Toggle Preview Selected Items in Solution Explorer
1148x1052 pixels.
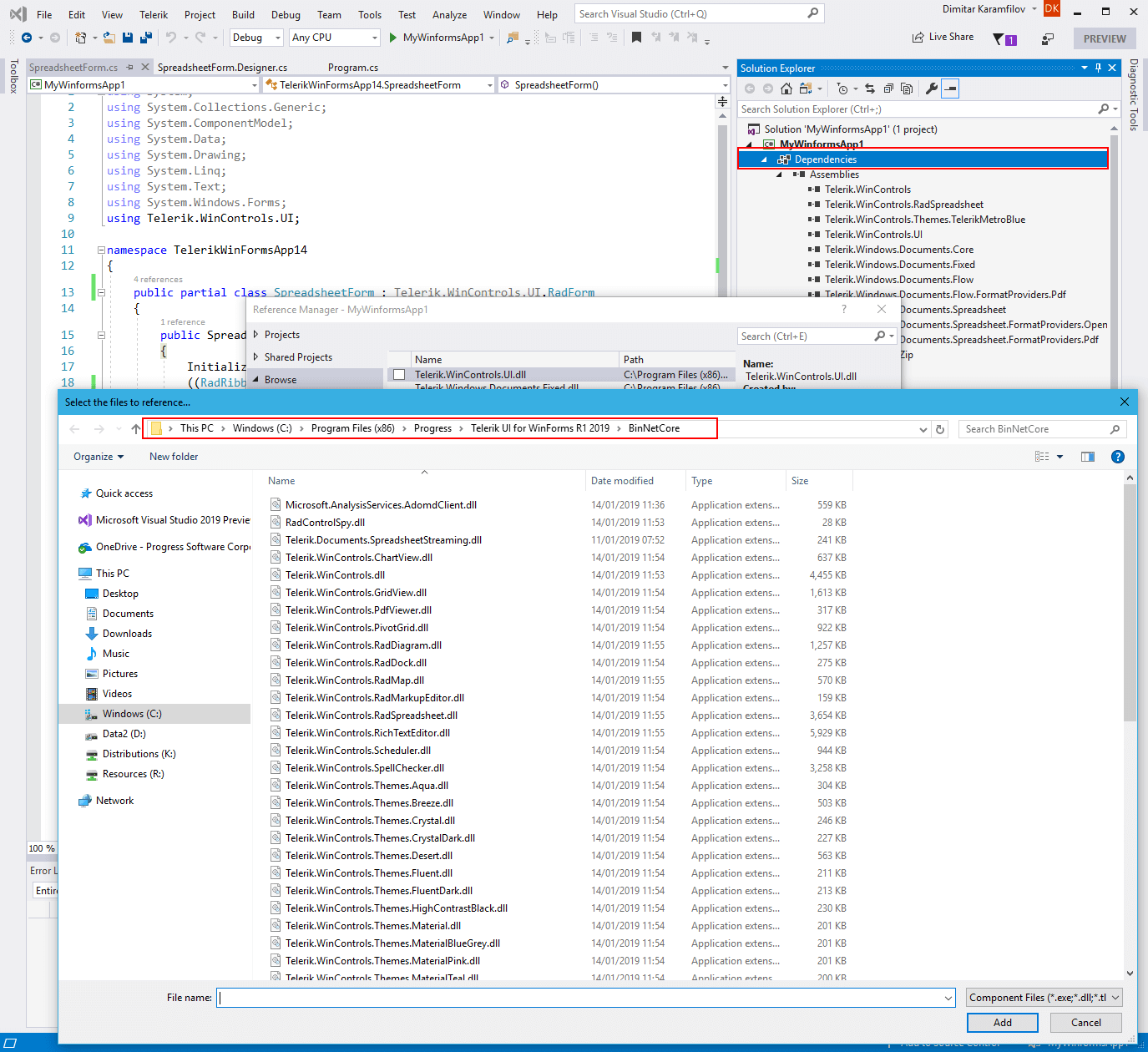pyautogui.click(x=951, y=89)
